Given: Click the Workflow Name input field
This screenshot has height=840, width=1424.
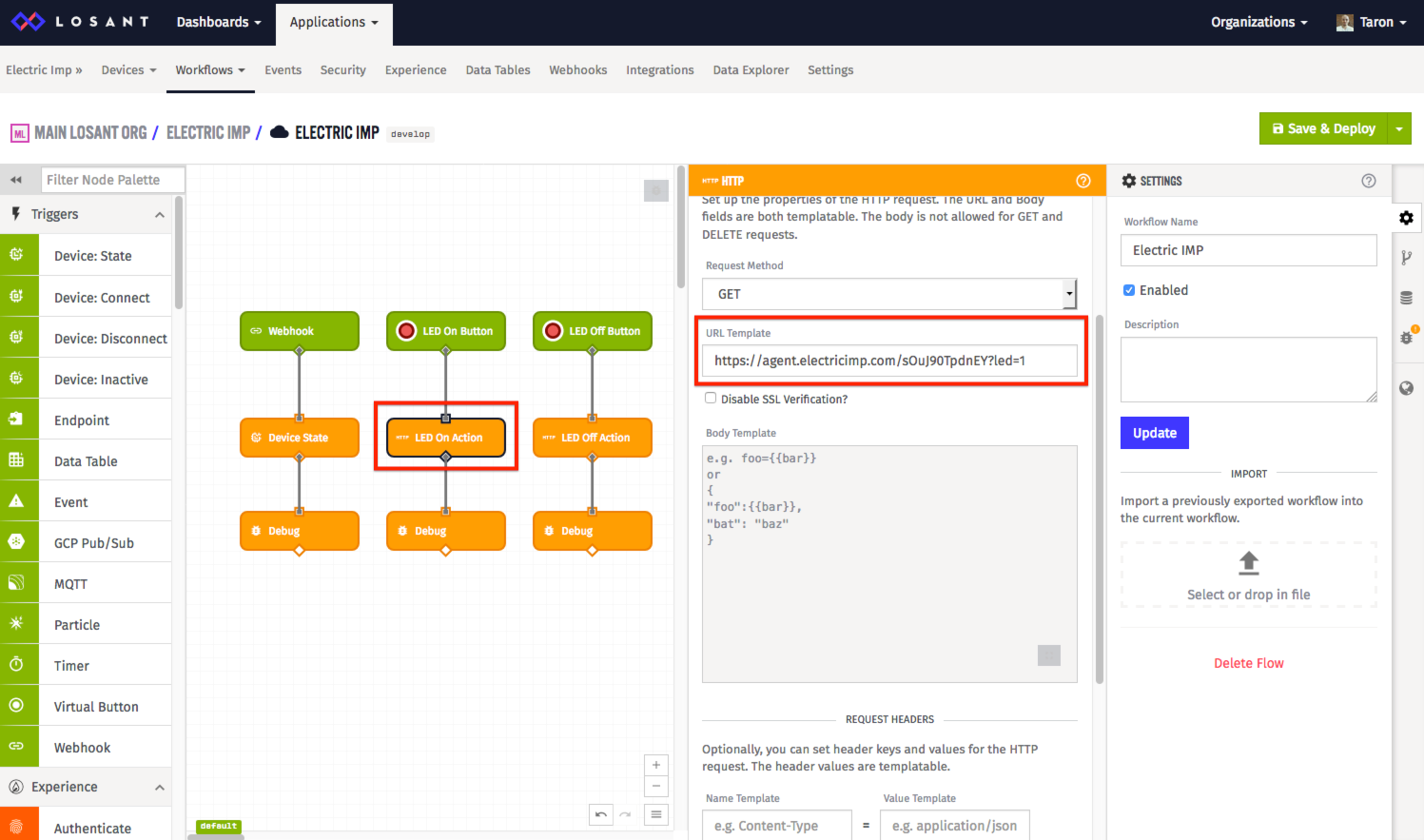Looking at the screenshot, I should 1249,250.
